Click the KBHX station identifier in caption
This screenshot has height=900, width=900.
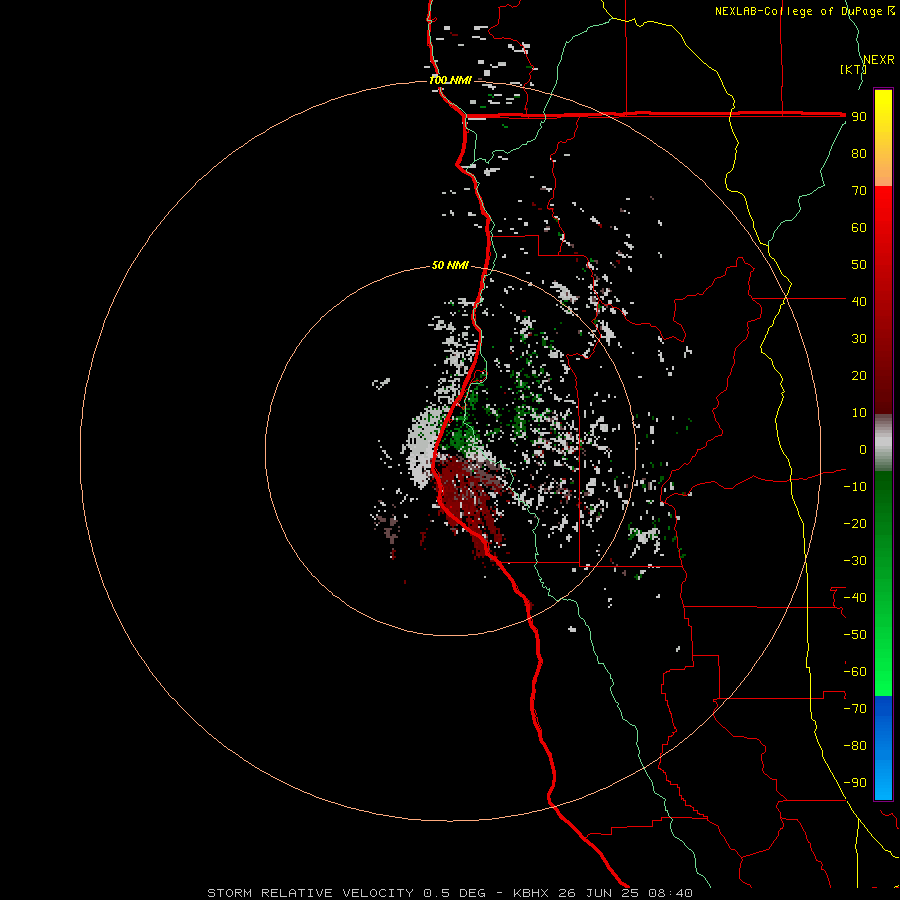point(531,893)
